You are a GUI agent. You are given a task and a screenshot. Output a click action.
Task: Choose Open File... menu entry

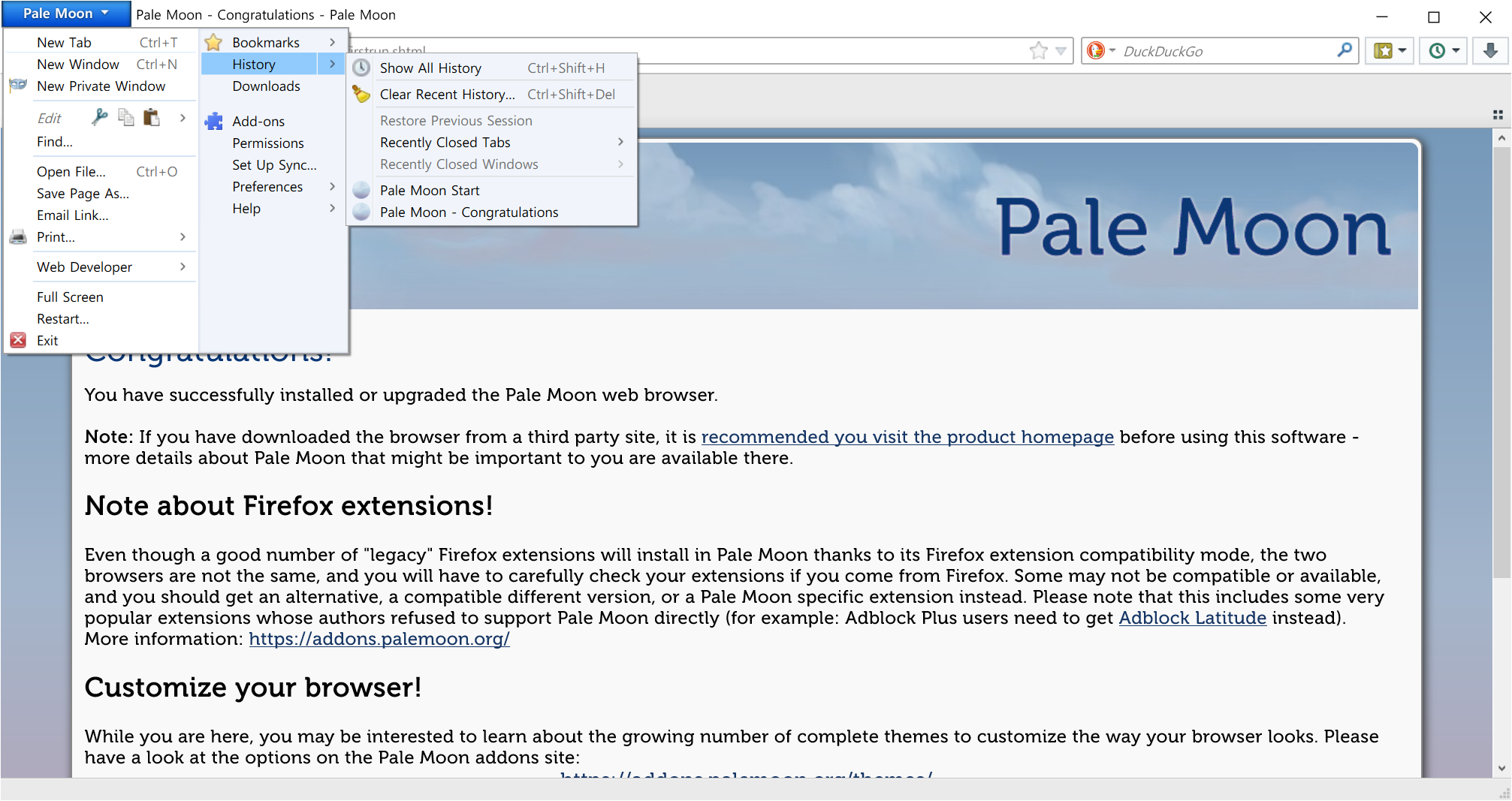(101, 172)
